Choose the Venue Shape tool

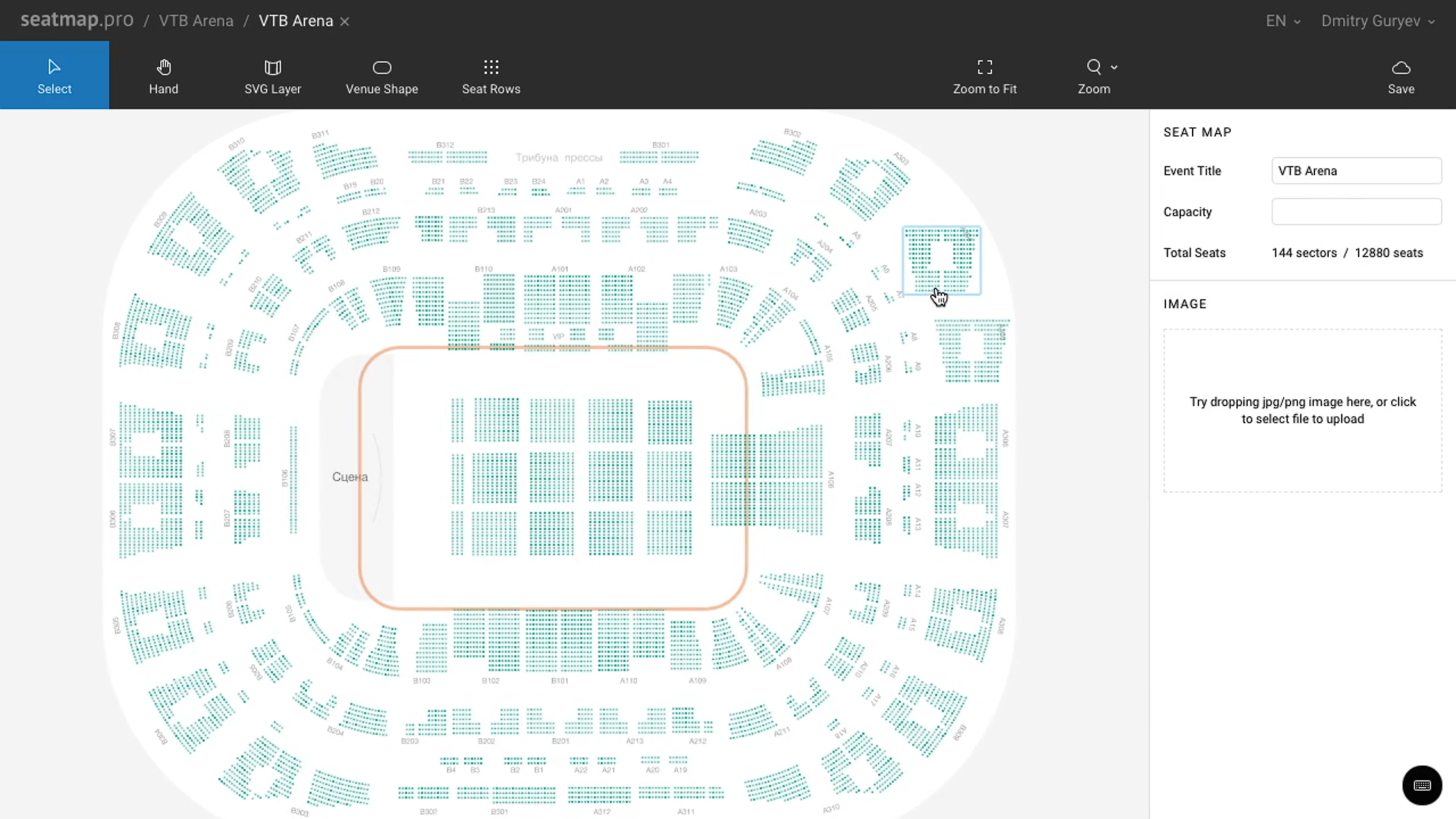(381, 76)
